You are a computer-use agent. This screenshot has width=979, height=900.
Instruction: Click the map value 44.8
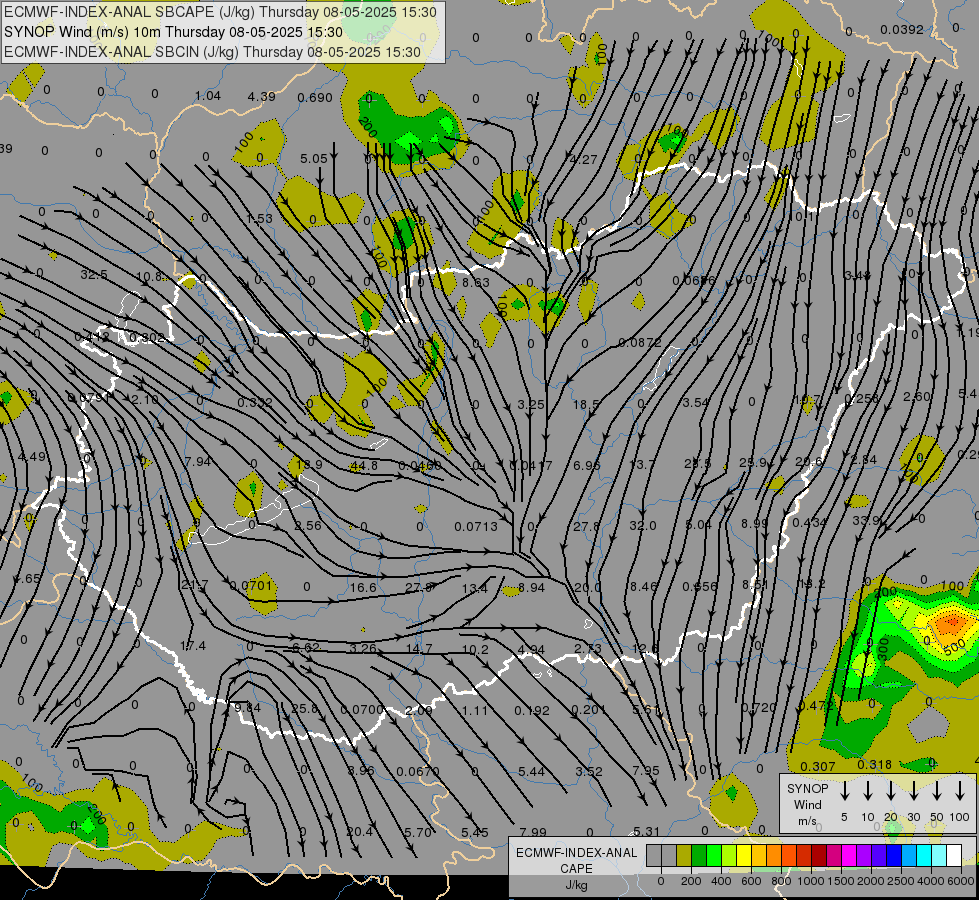pyautogui.click(x=364, y=465)
